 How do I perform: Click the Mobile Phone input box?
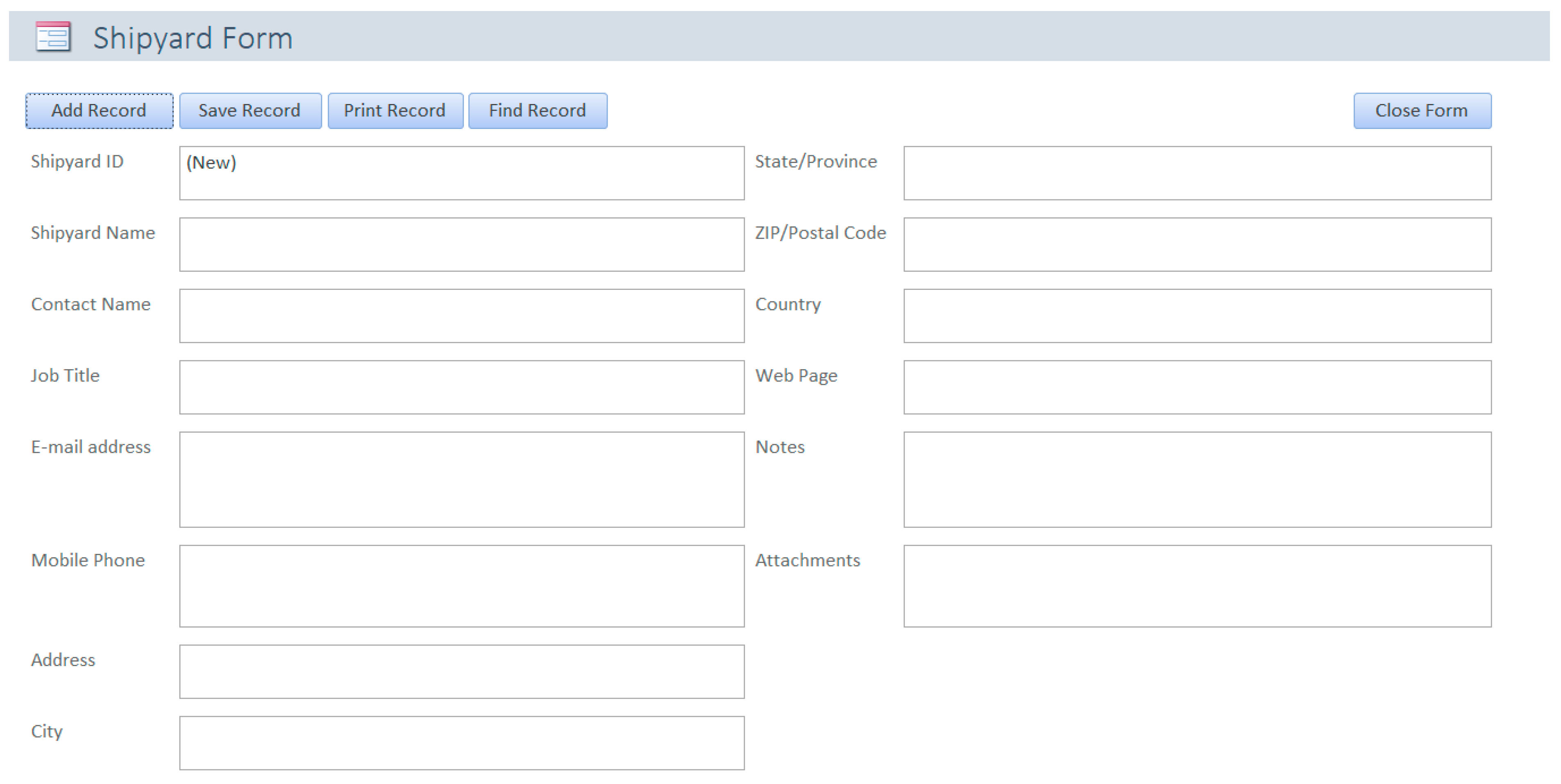[461, 586]
